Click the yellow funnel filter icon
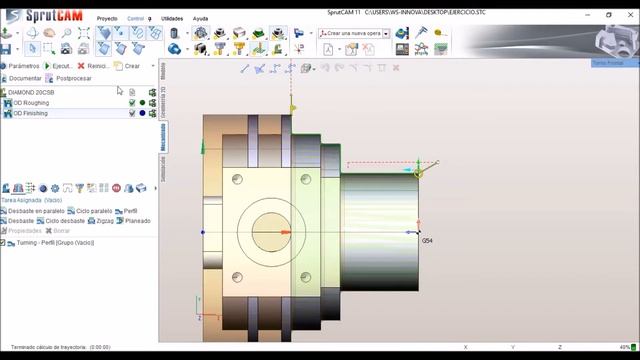Screen dimensions: 640x360 [x=80, y=188]
